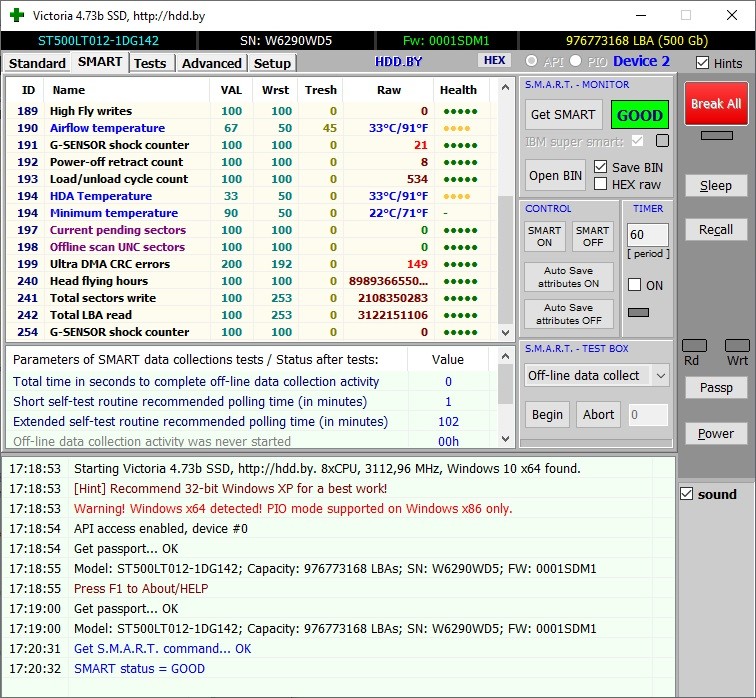This screenshot has height=698, width=756.
Task: Click the Device 2 label
Action: click(641, 61)
